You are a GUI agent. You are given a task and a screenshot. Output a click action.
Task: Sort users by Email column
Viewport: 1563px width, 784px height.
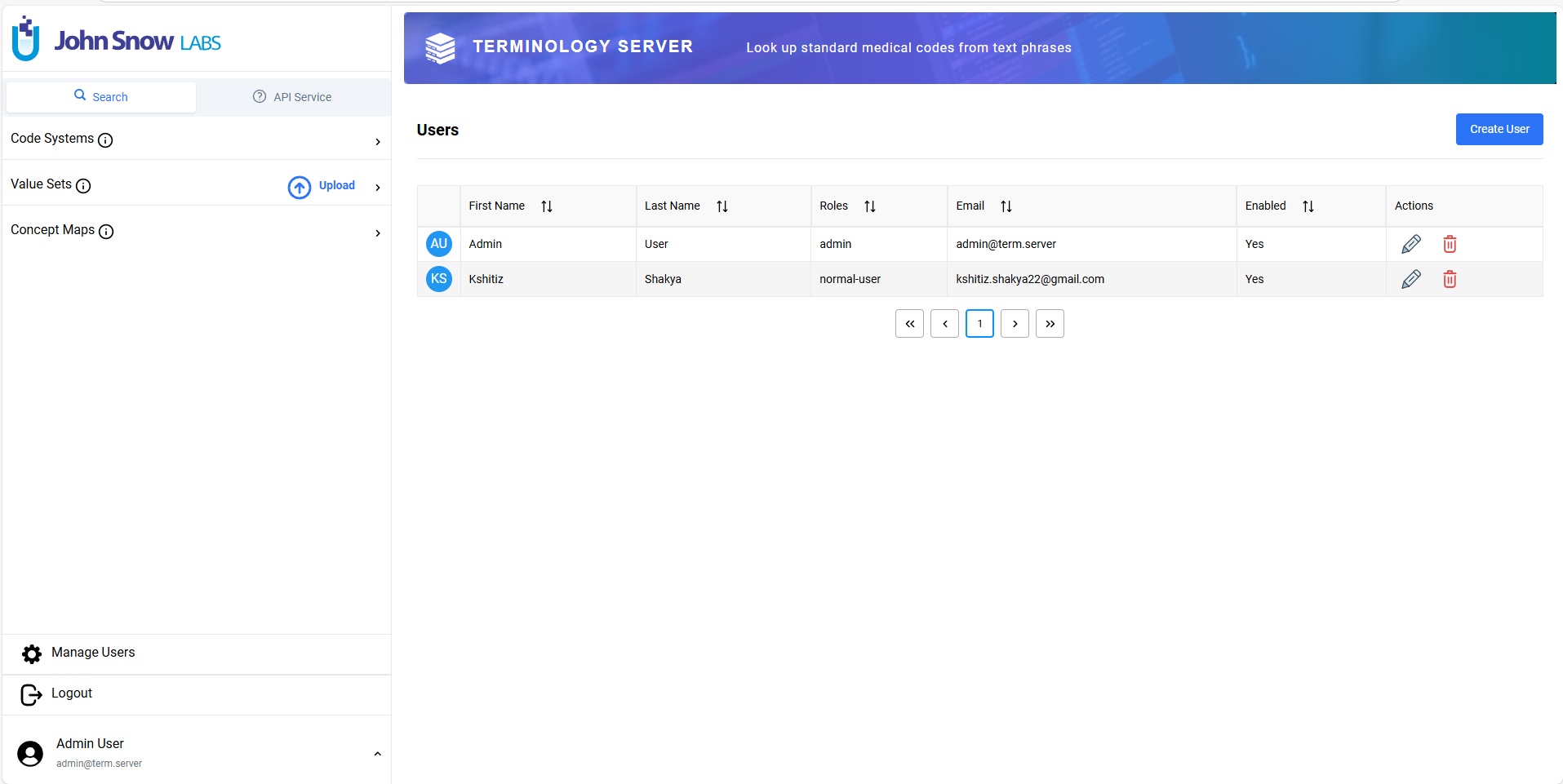coord(1006,206)
